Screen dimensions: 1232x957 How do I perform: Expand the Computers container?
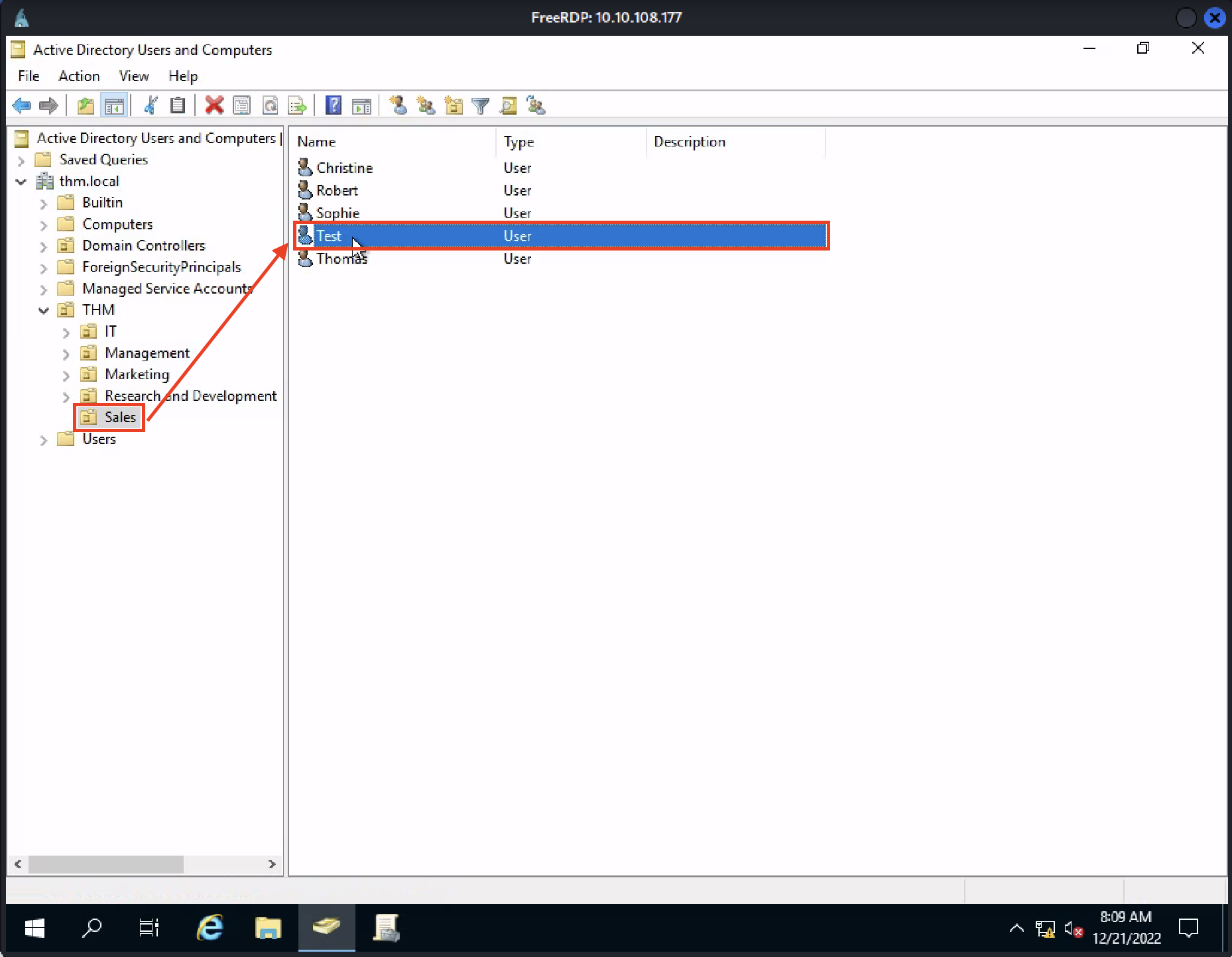[x=44, y=225]
